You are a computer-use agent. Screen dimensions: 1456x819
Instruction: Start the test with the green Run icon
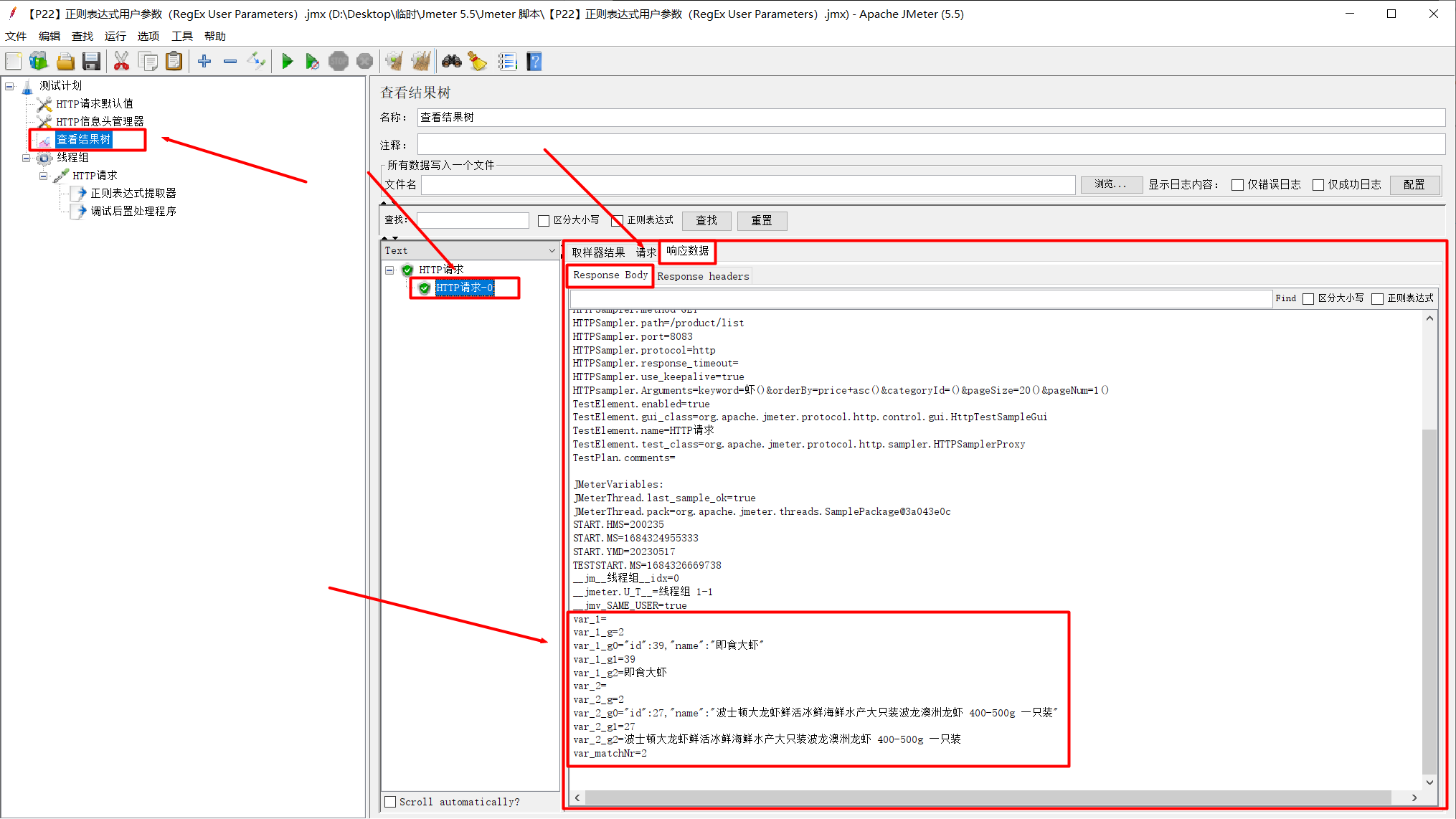[x=288, y=61]
